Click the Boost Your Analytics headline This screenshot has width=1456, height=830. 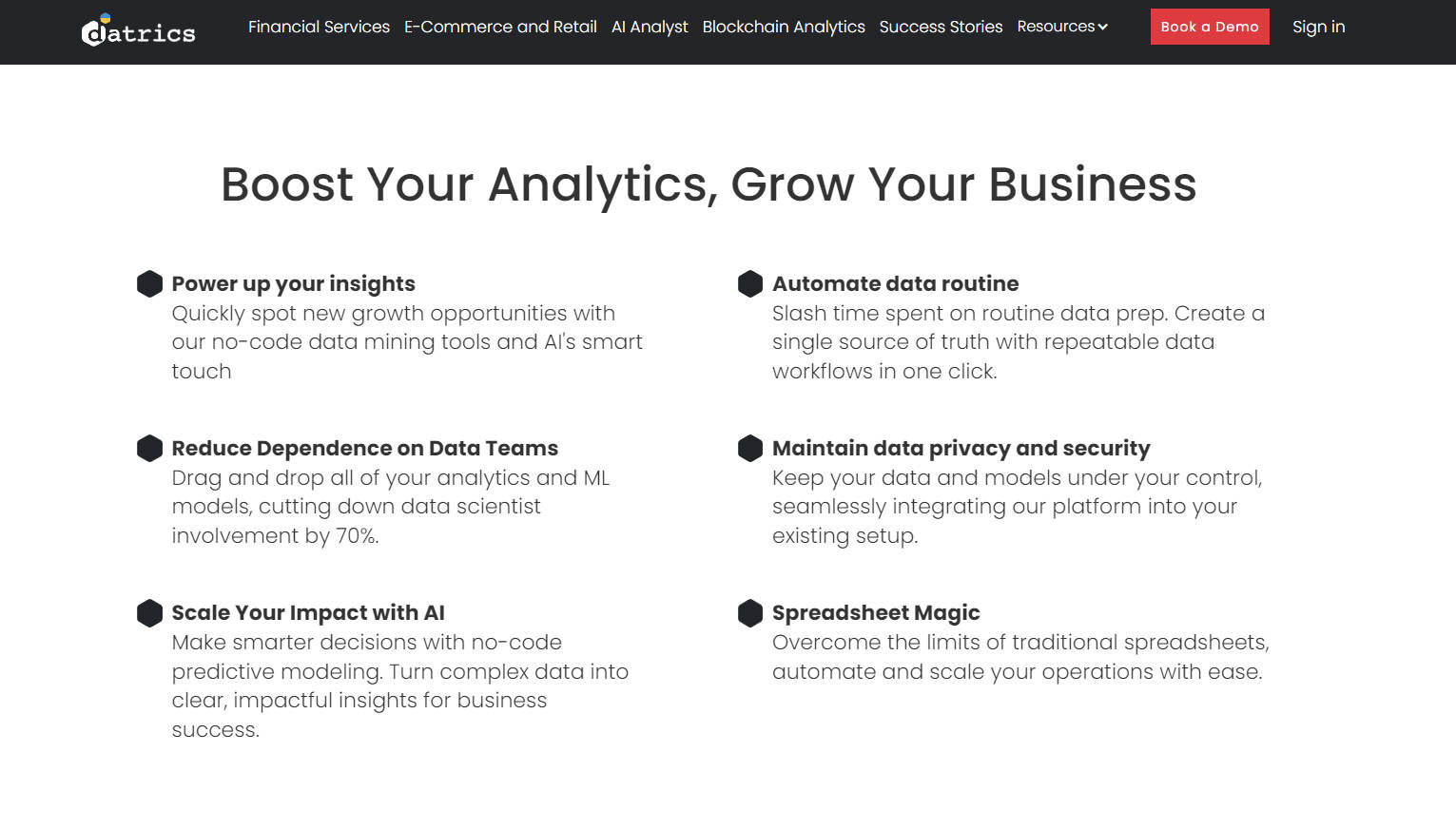(x=709, y=183)
